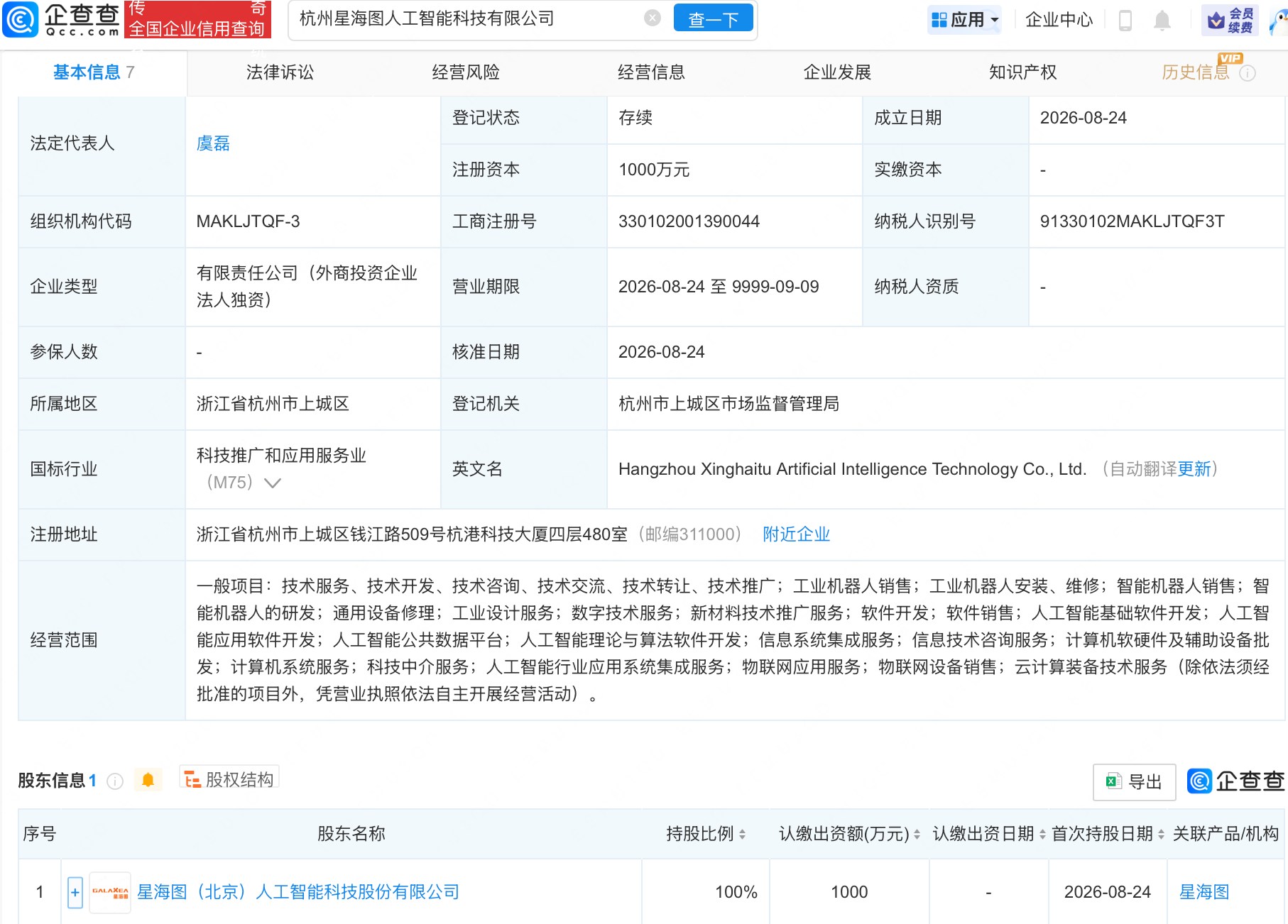Click 导出 export button
Viewport: 1288px width, 924px height.
click(1134, 782)
